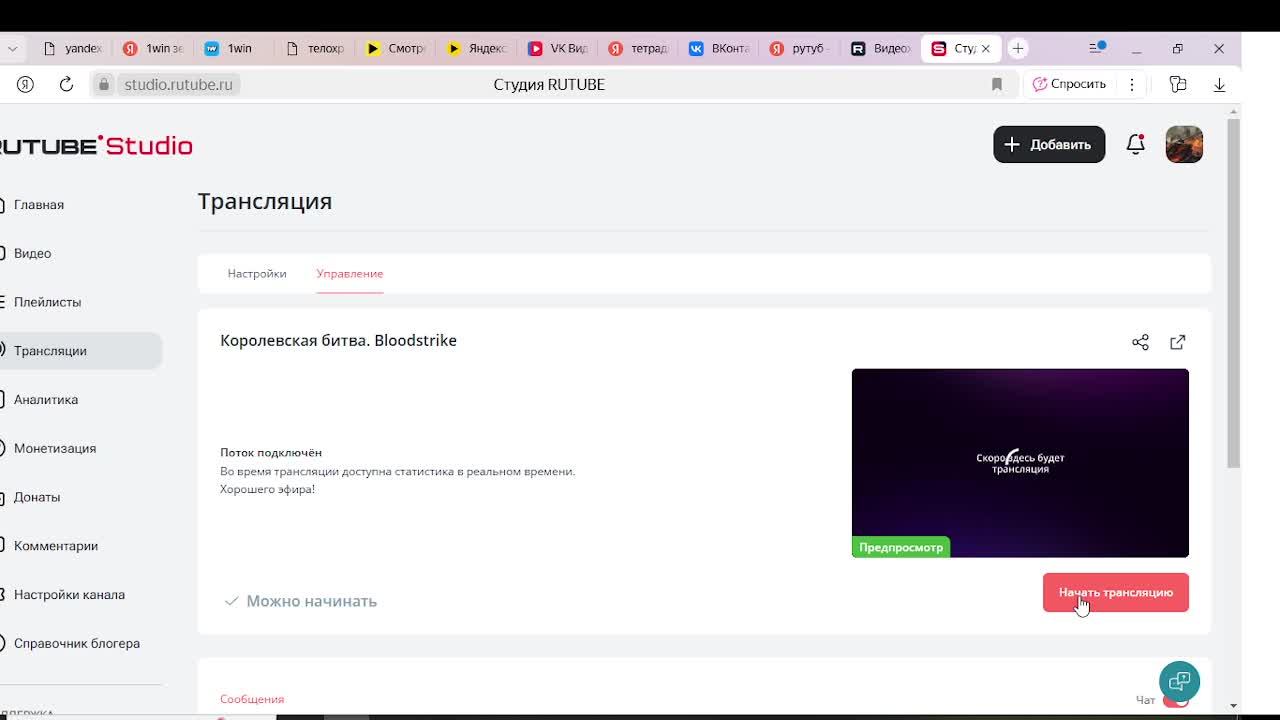
Task: Select Трансляции in sidebar
Action: pyautogui.click(x=80, y=351)
